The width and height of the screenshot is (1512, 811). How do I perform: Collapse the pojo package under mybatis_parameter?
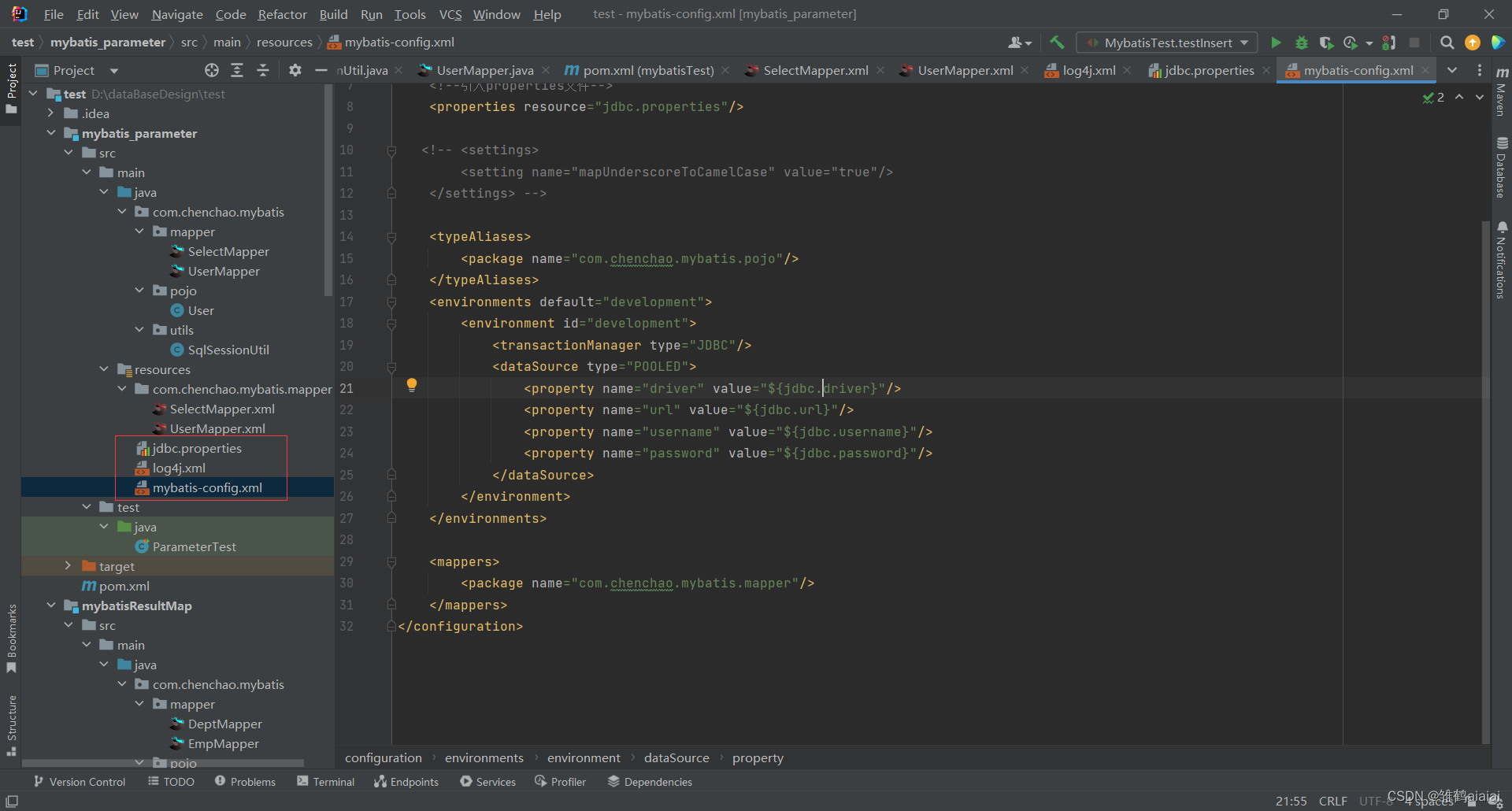(x=139, y=291)
